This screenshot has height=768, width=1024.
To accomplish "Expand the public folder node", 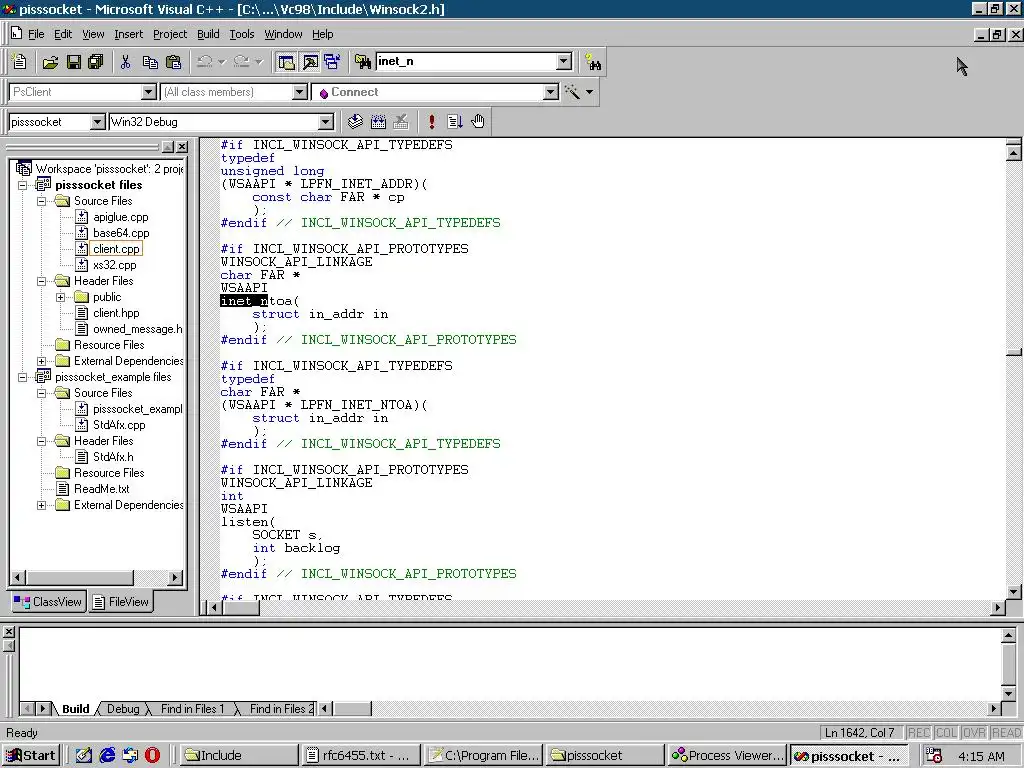I will (61, 297).
